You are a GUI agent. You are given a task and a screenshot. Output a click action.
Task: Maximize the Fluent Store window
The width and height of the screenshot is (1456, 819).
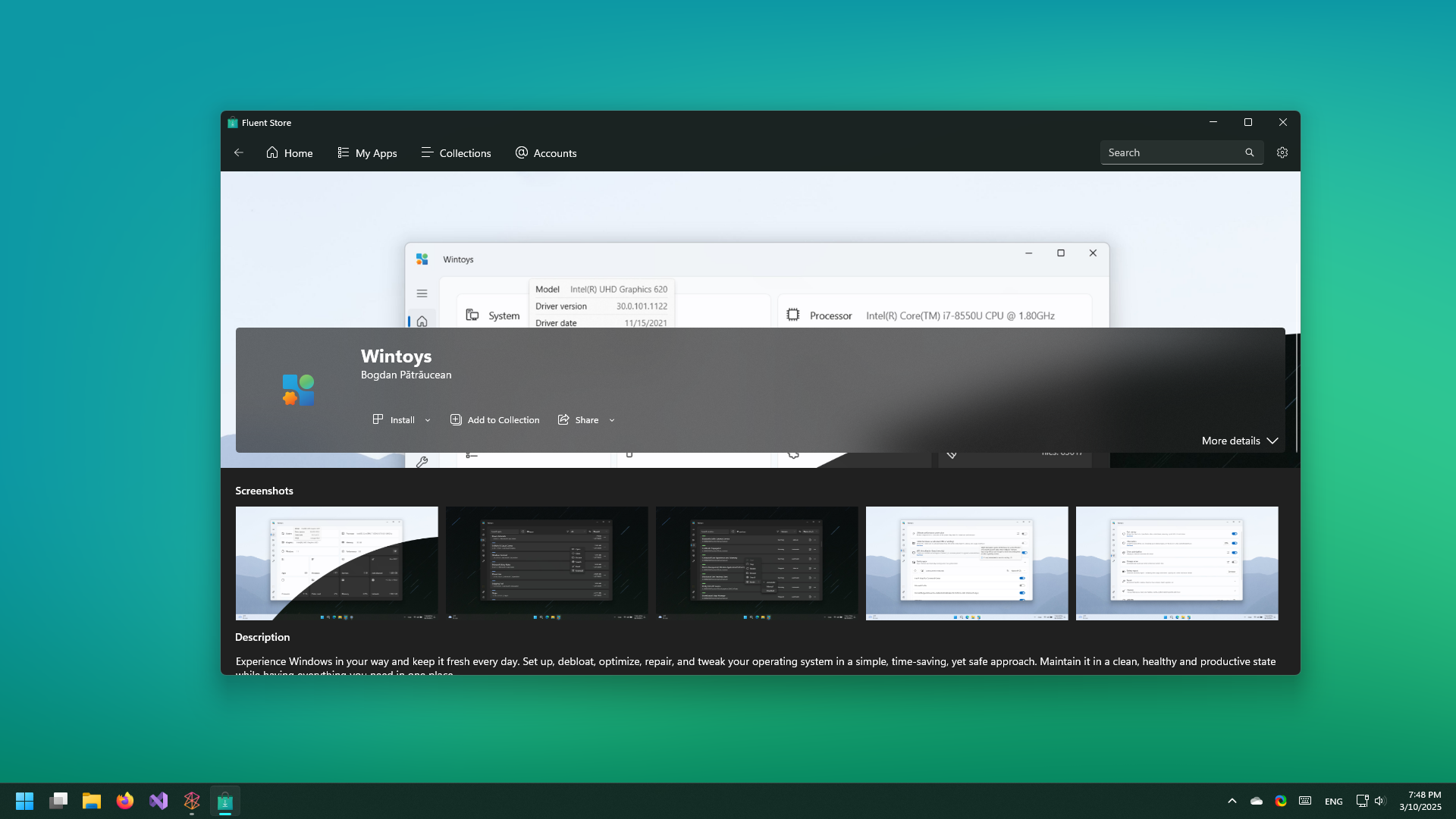tap(1248, 122)
